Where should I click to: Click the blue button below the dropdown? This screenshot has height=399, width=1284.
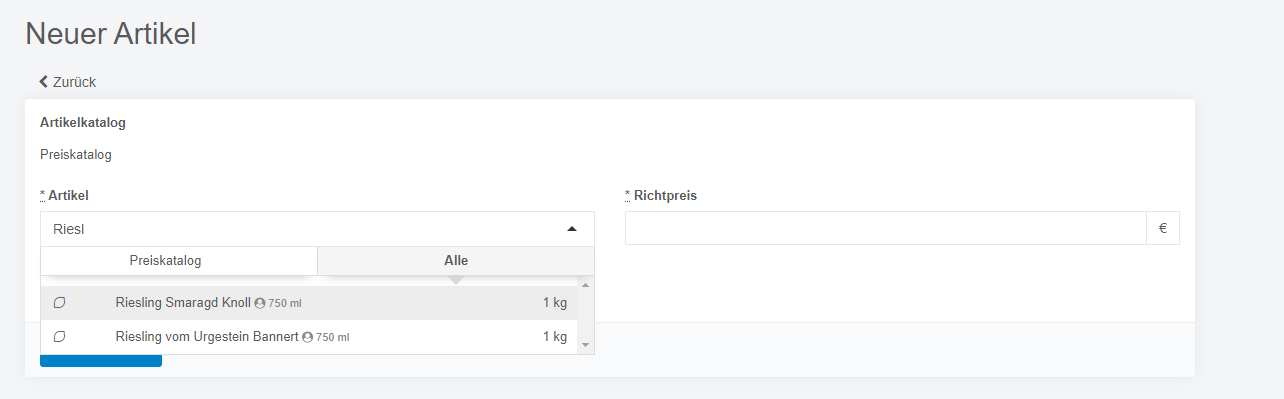[x=101, y=360]
